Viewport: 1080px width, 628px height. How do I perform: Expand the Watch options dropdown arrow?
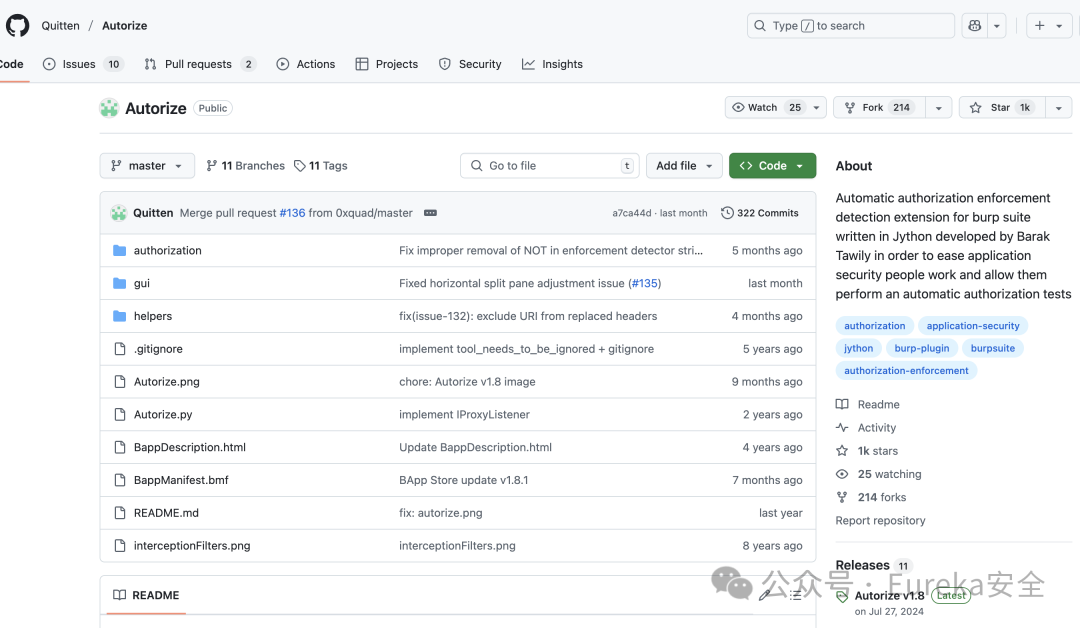point(817,107)
